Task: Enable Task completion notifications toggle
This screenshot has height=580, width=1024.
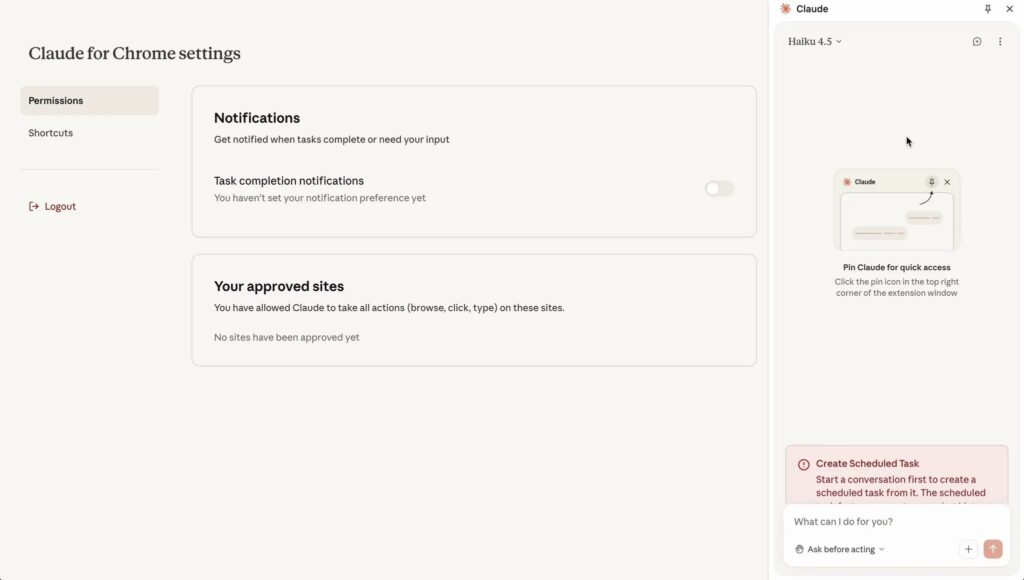Action: tap(719, 189)
